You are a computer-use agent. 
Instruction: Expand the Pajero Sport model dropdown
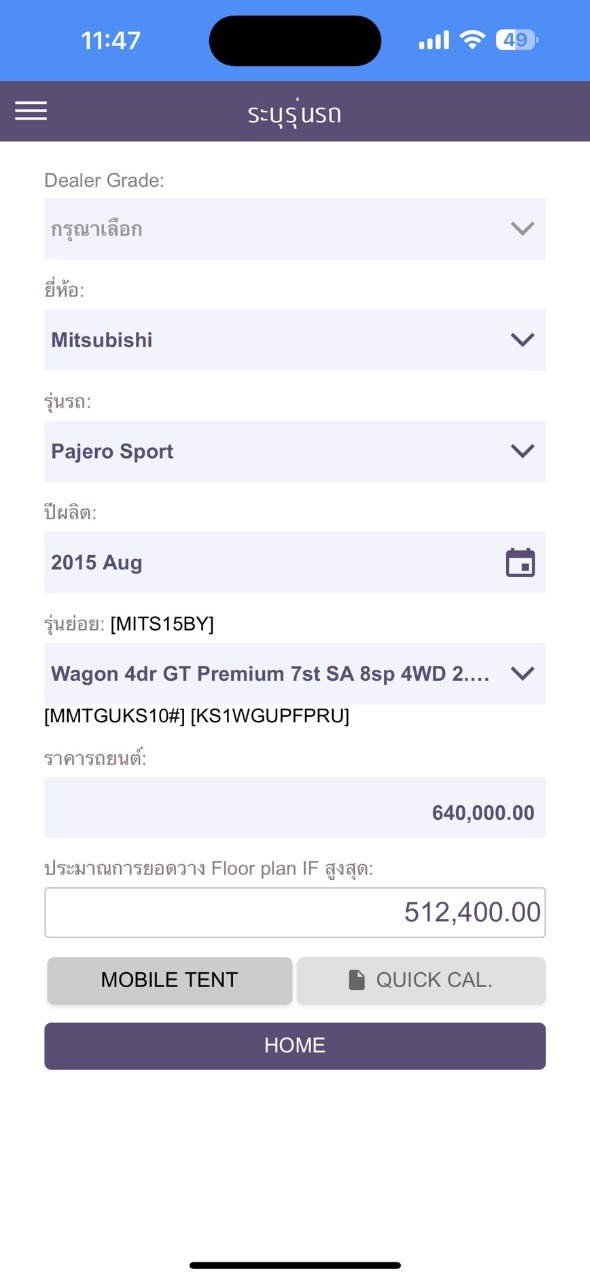295,451
